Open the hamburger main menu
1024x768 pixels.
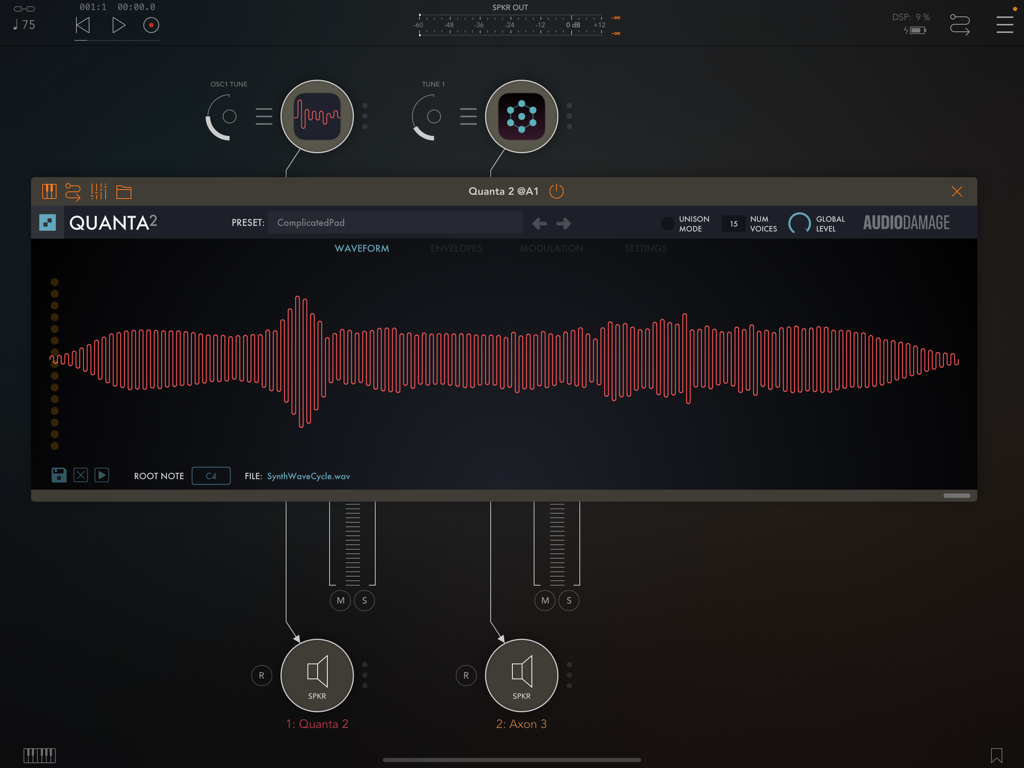point(1004,25)
